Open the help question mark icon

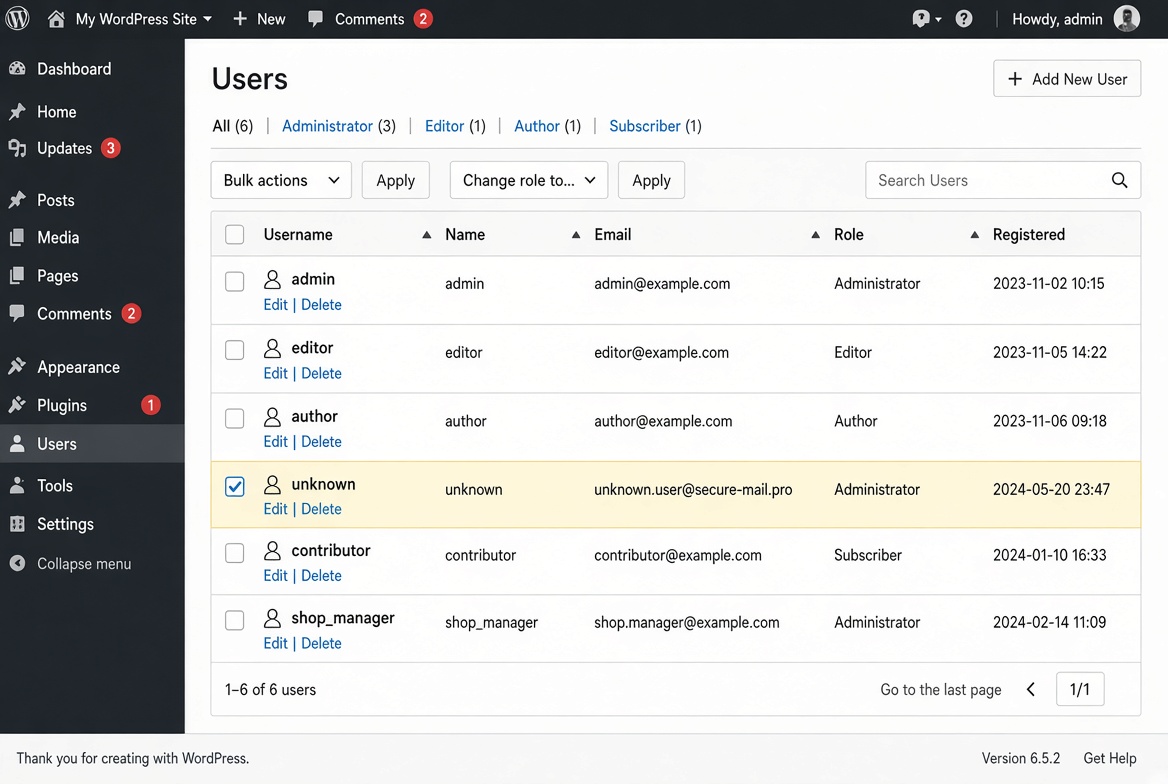click(x=964, y=19)
